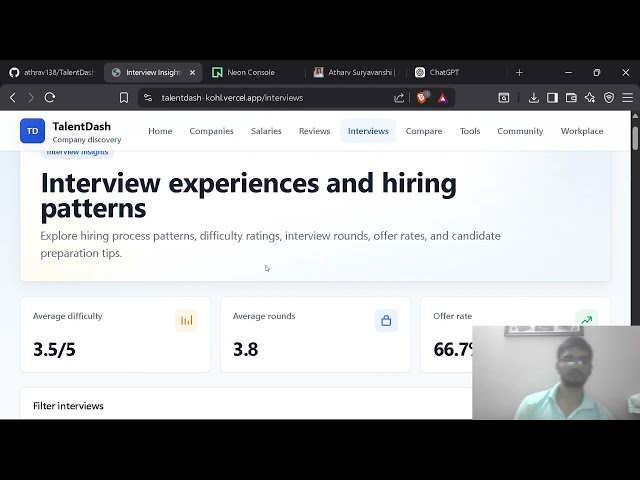This screenshot has width=640, height=480.
Task: Click the Offer rate trend arrow icon
Action: pos(587,320)
